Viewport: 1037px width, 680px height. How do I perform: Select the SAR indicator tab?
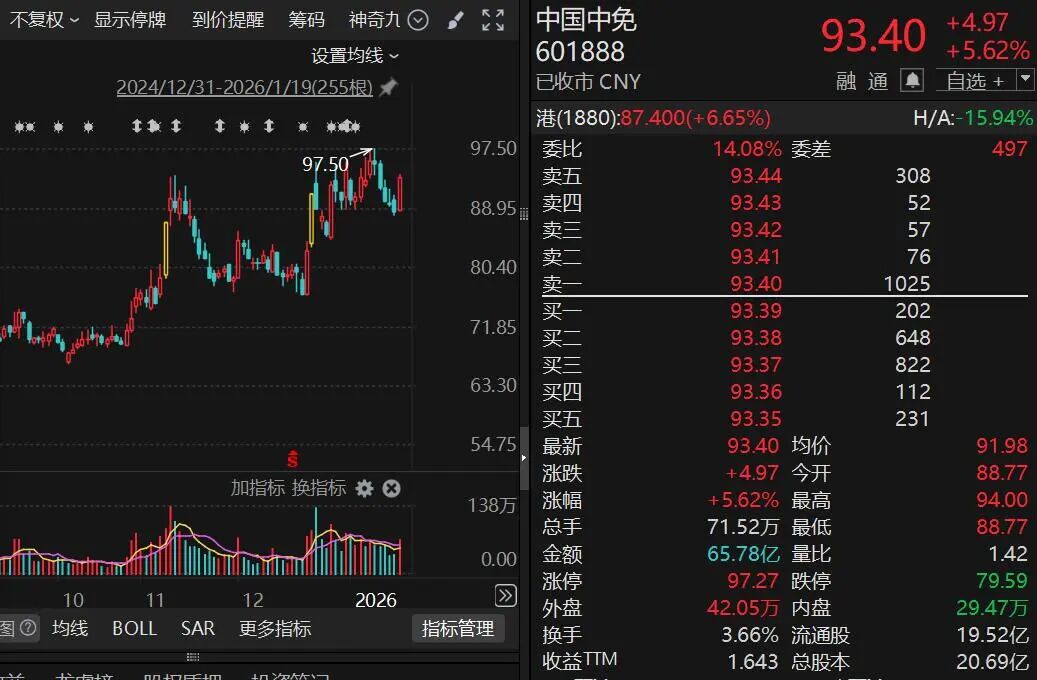tap(198, 628)
